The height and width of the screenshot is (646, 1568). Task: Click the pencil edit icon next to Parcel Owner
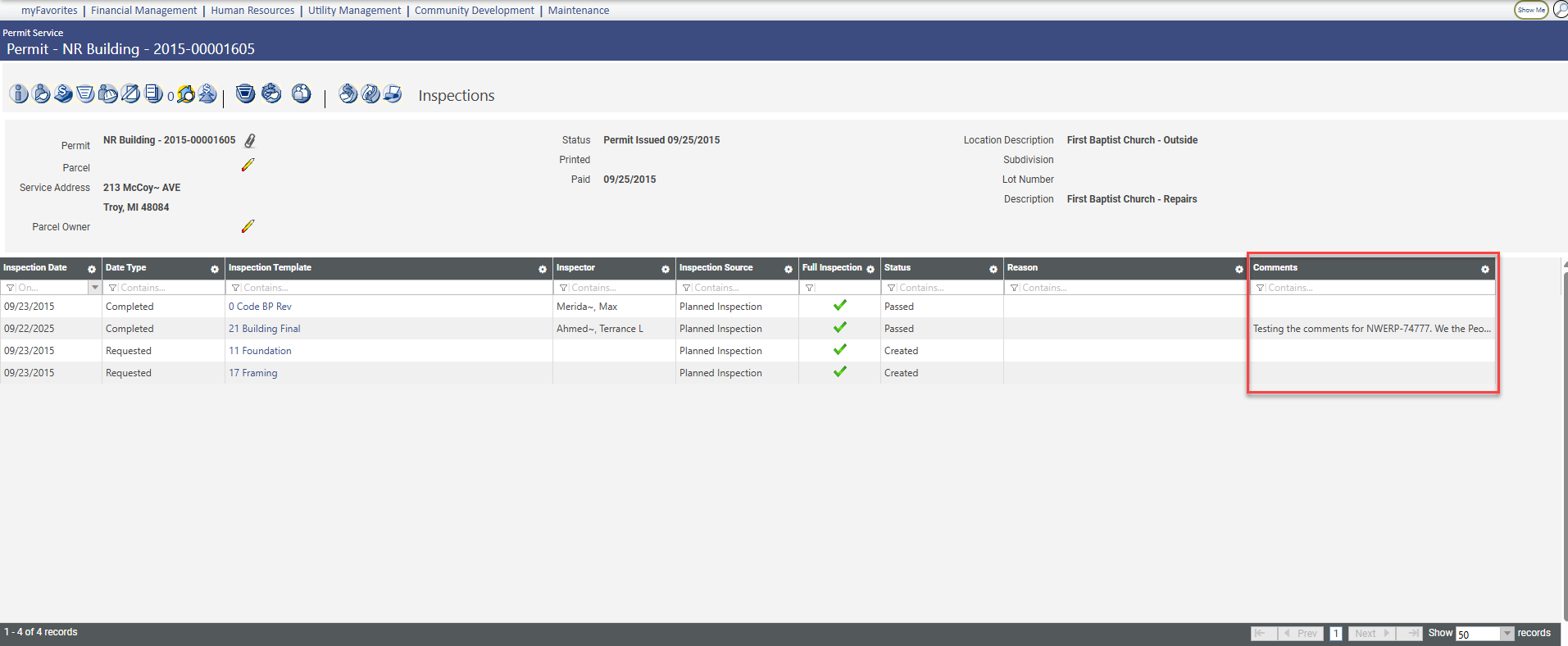coord(248,226)
